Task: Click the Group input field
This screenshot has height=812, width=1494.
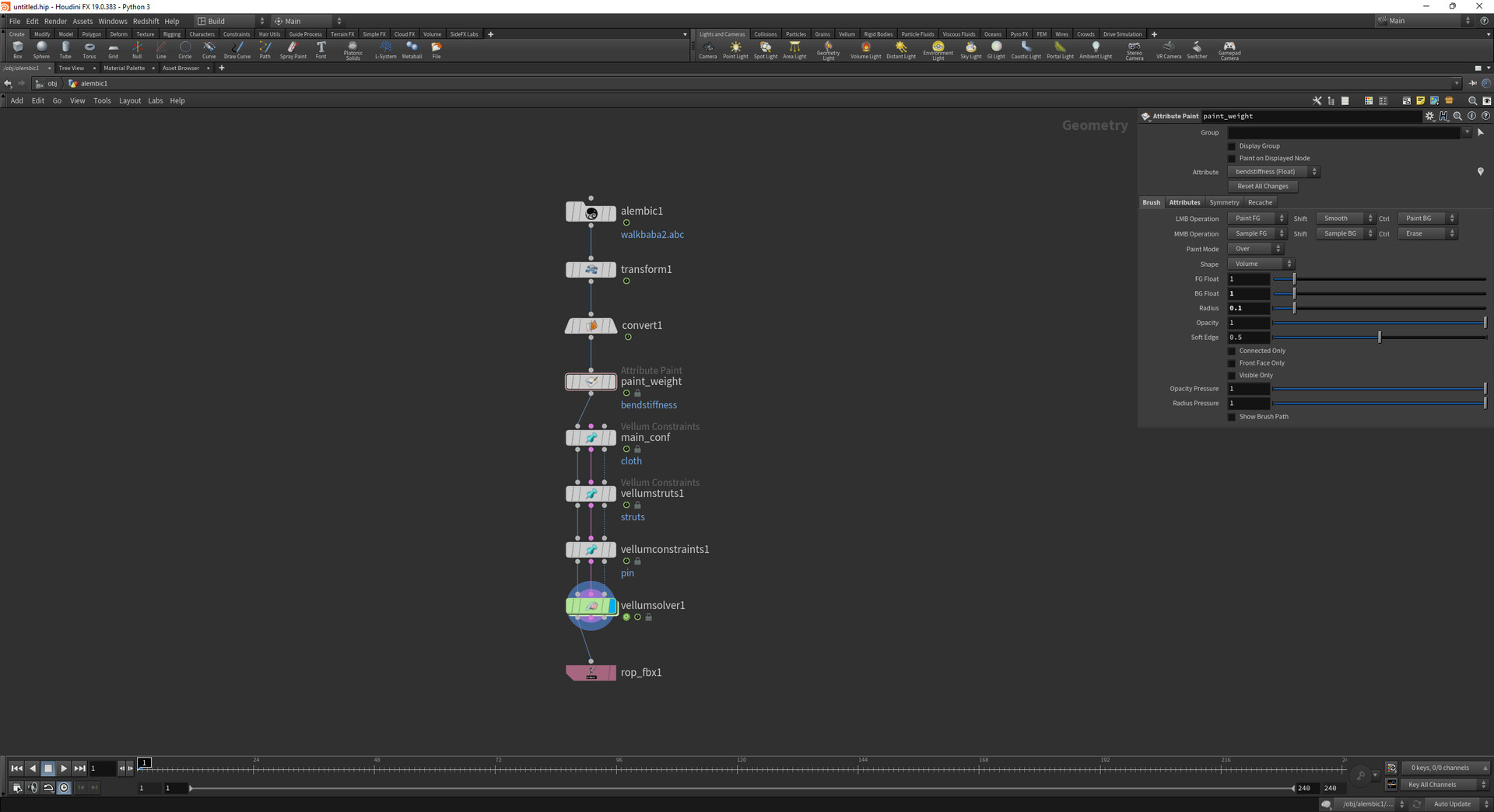Action: click(1344, 133)
